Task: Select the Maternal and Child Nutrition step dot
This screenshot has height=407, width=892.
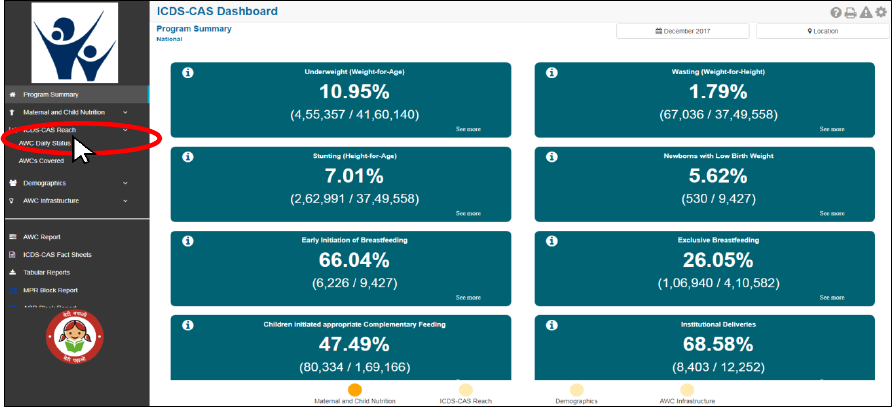Action: [354, 390]
